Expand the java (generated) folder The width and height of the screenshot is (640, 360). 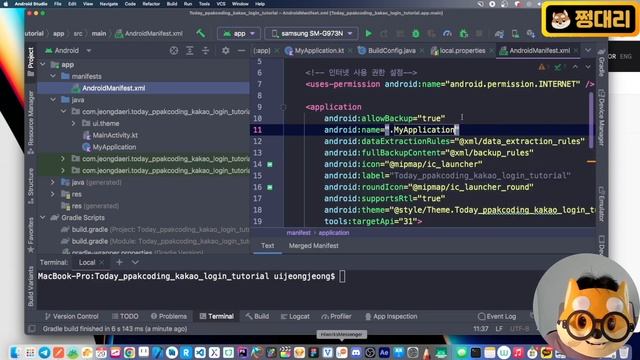[53, 182]
